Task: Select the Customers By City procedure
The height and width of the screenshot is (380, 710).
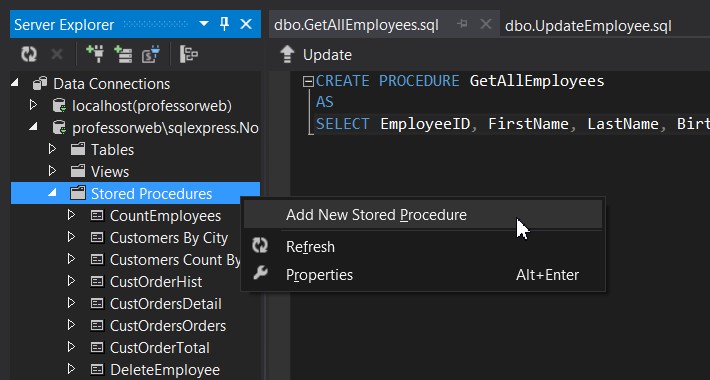Action: click(x=169, y=238)
